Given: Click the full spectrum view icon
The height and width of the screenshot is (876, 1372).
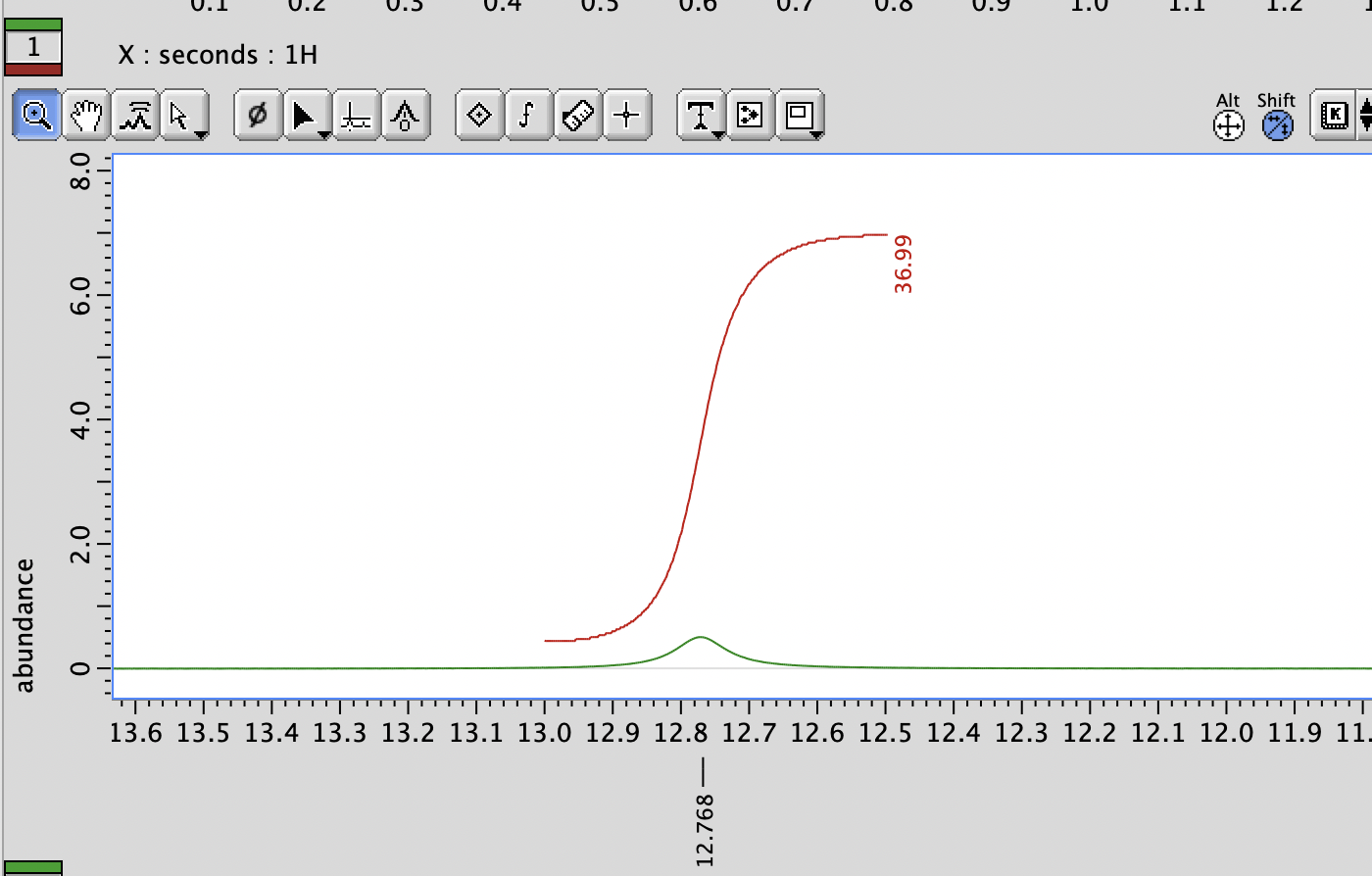Looking at the screenshot, I should point(136,115).
